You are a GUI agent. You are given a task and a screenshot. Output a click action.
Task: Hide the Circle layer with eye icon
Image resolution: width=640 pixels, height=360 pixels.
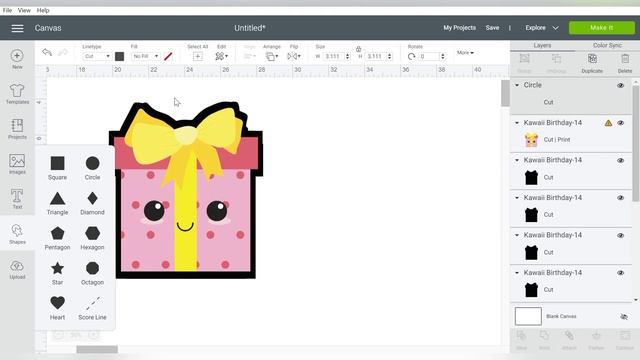coord(620,85)
